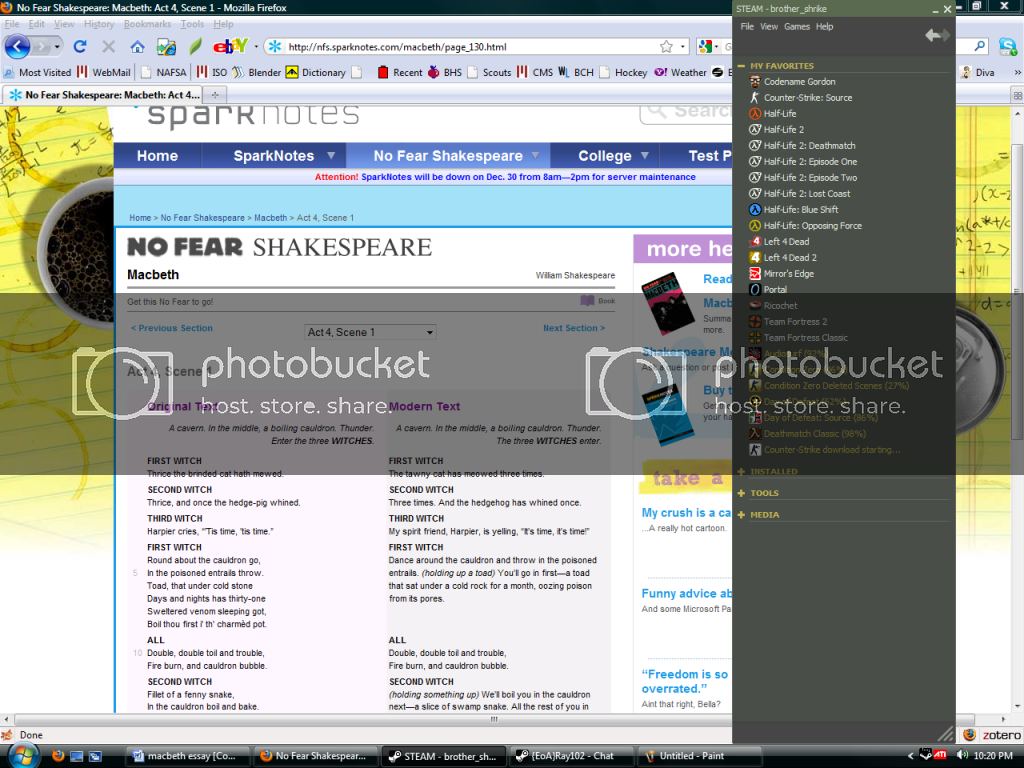Click the Codename Gordon game icon
Viewport: 1024px width, 768px height.
point(755,82)
